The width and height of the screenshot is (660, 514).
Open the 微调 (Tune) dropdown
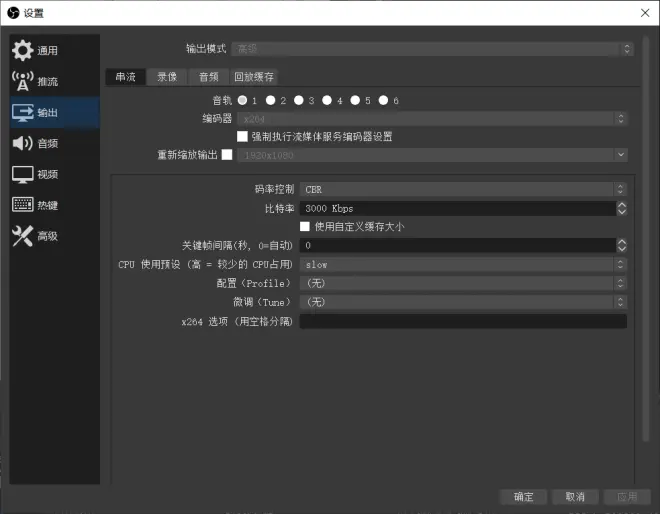[x=463, y=302]
